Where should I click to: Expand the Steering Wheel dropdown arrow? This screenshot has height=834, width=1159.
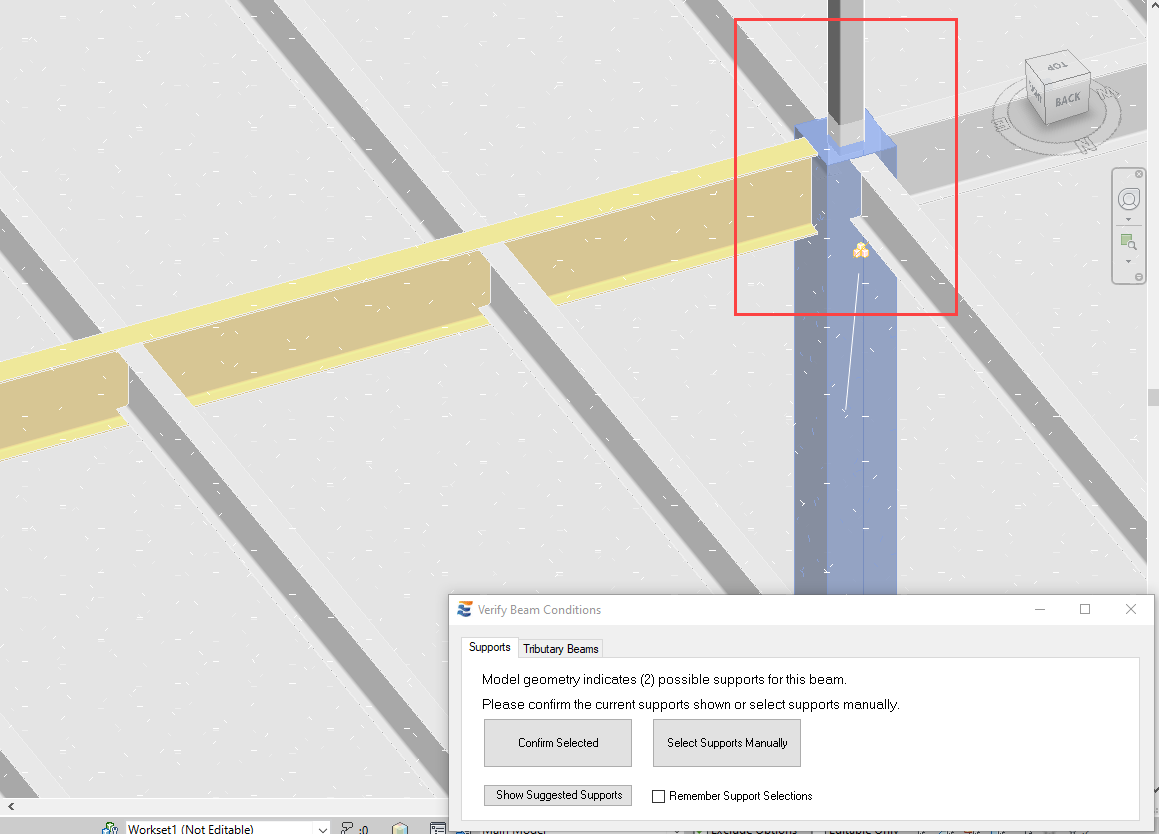(x=1128, y=219)
